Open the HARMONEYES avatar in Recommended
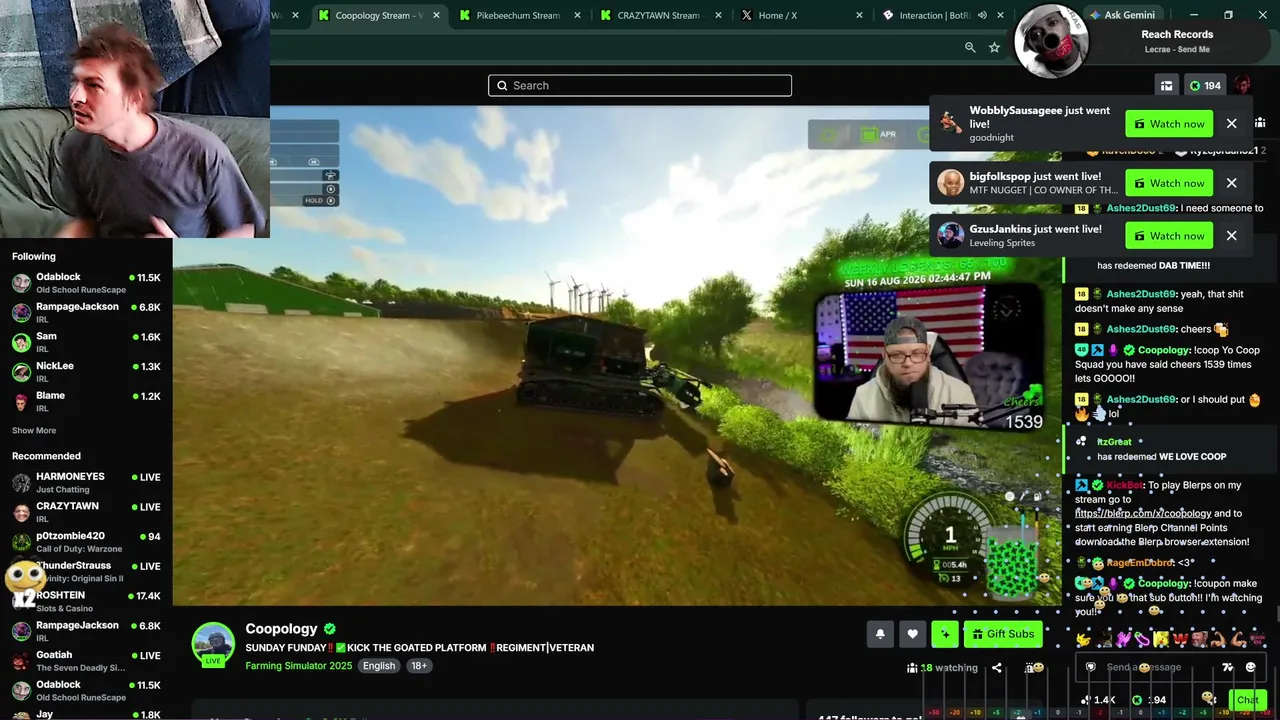Viewport: 1280px width, 720px height. coord(21,483)
